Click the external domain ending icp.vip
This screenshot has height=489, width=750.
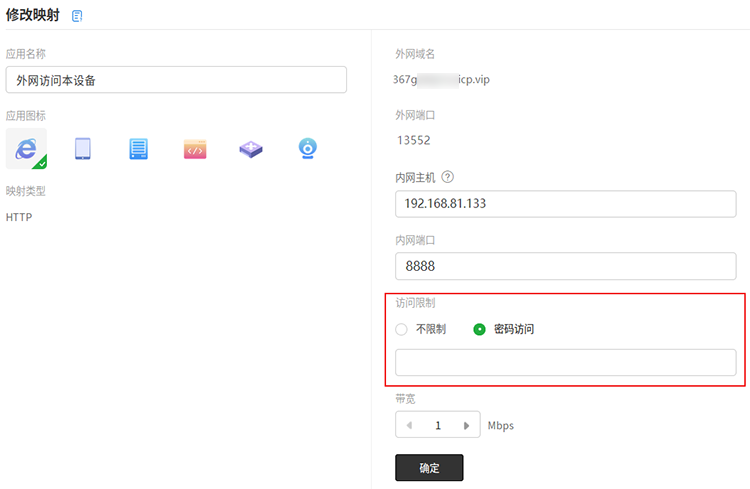tap(441, 79)
